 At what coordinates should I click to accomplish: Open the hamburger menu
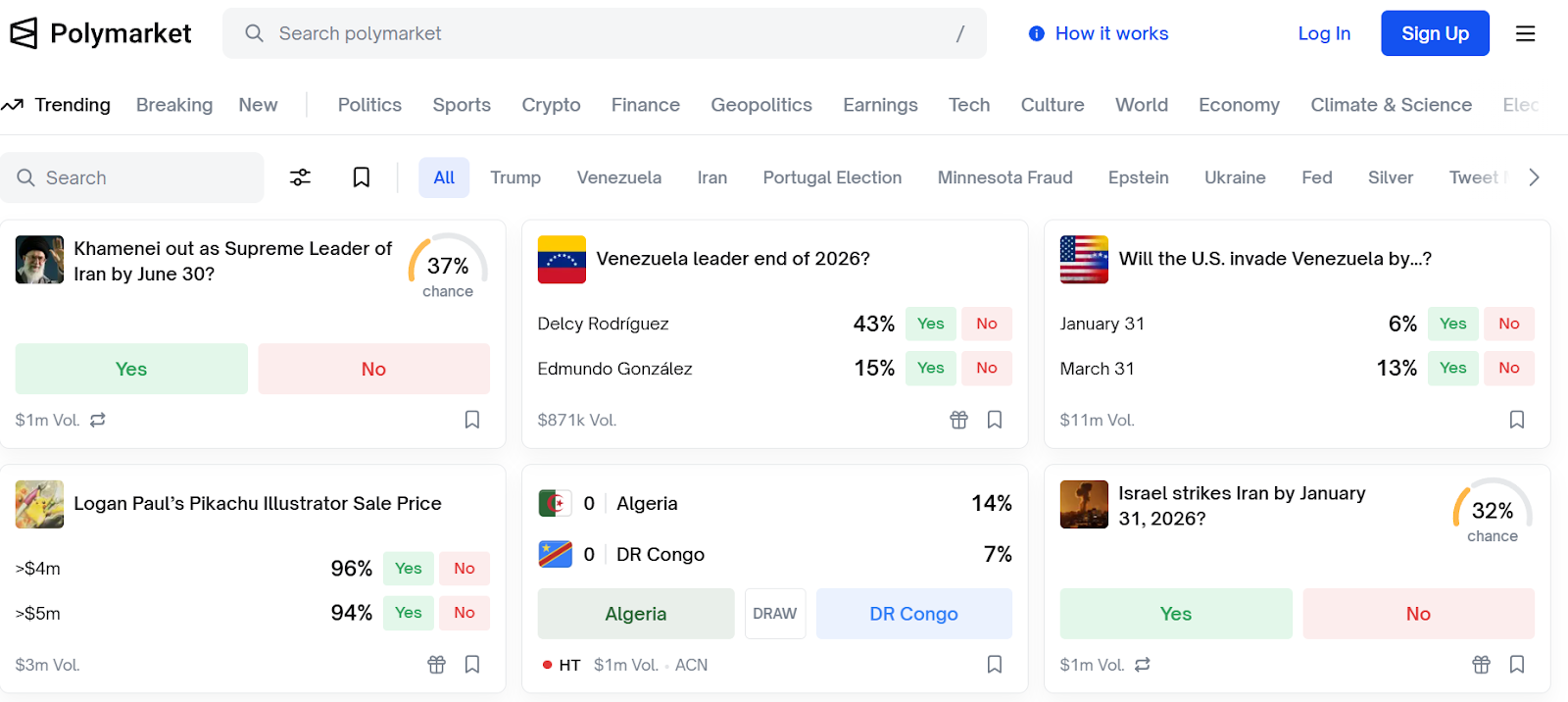pos(1525,33)
